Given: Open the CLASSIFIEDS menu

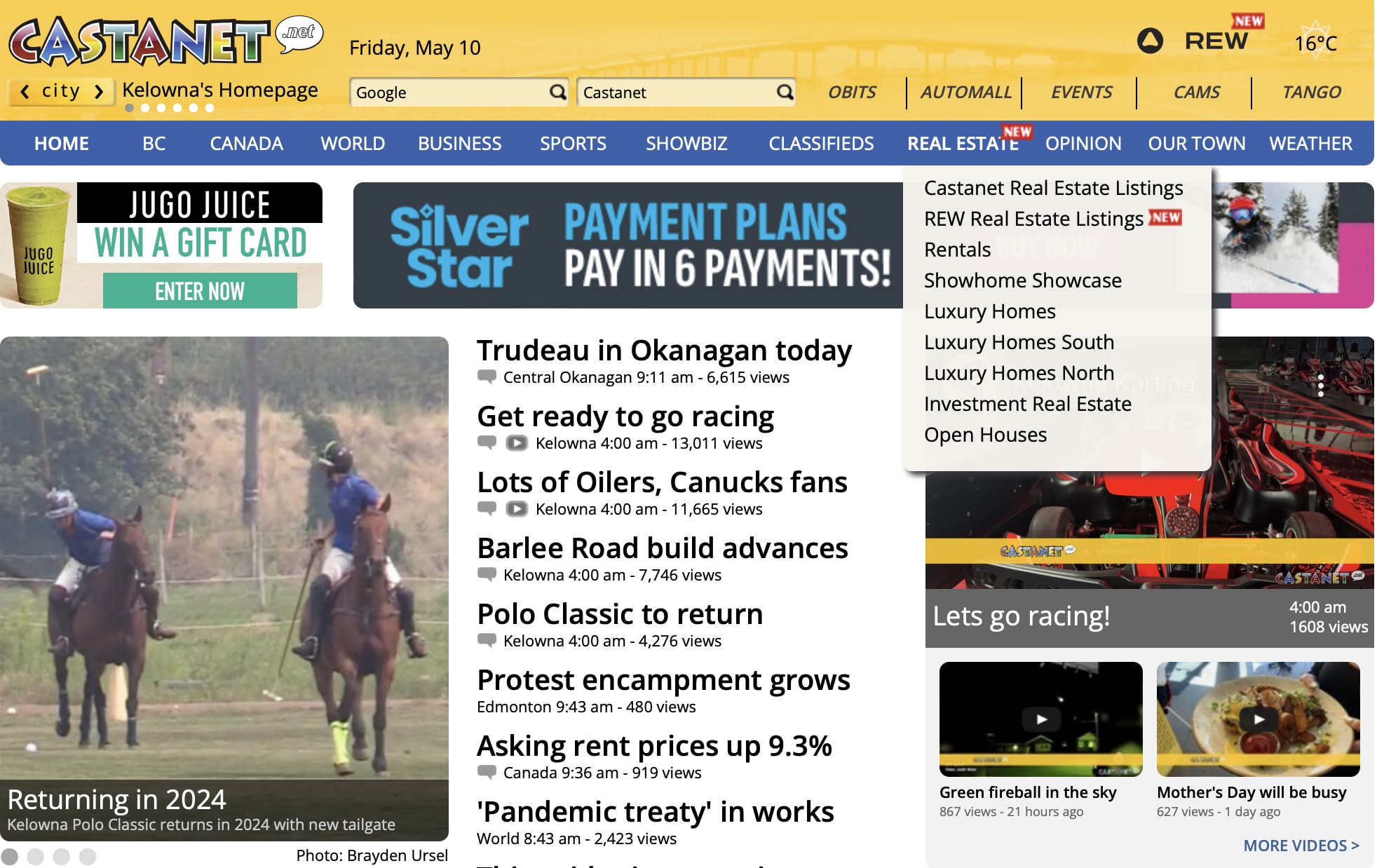Looking at the screenshot, I should point(821,144).
